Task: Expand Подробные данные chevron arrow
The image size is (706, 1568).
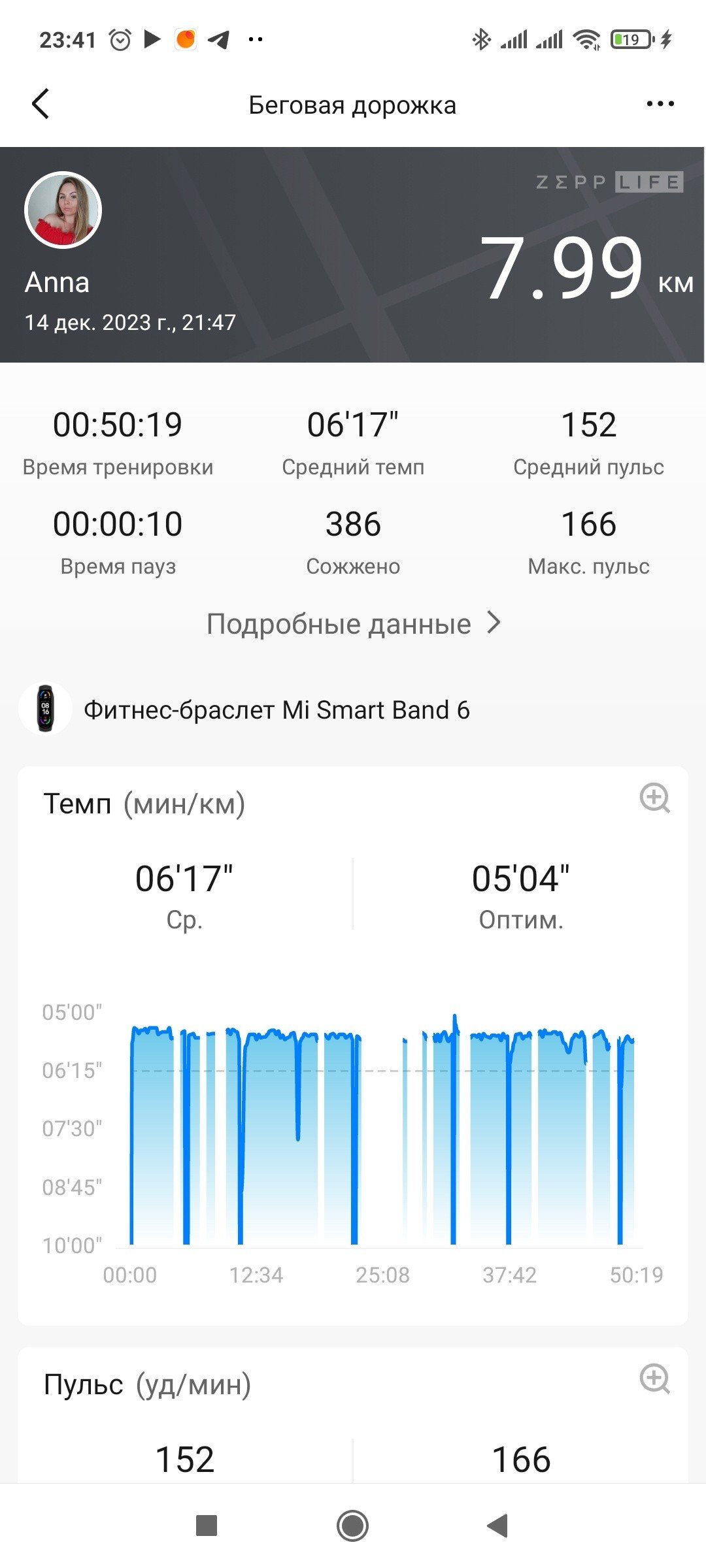Action: tap(495, 623)
